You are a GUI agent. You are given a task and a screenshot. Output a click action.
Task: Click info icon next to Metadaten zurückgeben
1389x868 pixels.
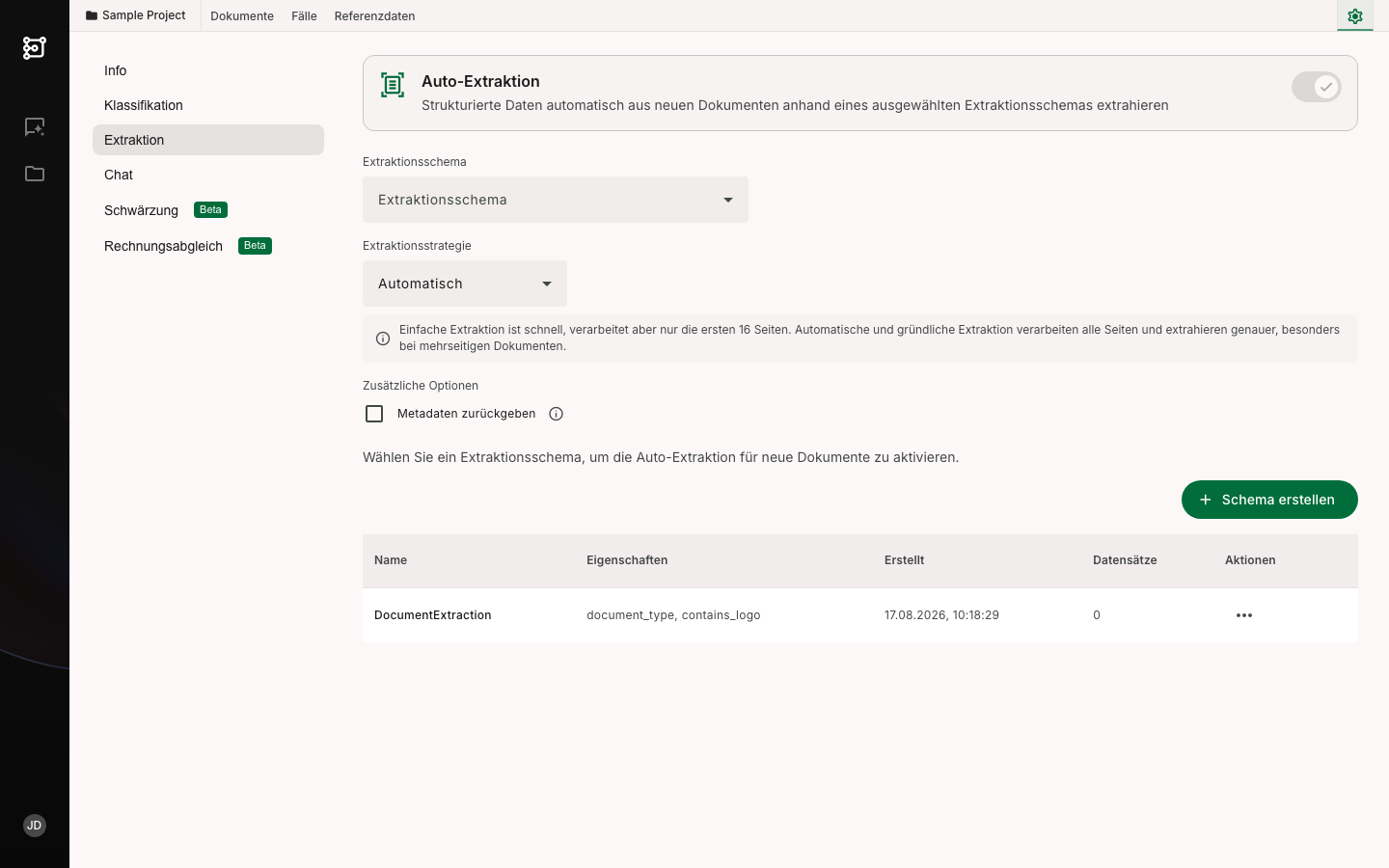point(556,414)
